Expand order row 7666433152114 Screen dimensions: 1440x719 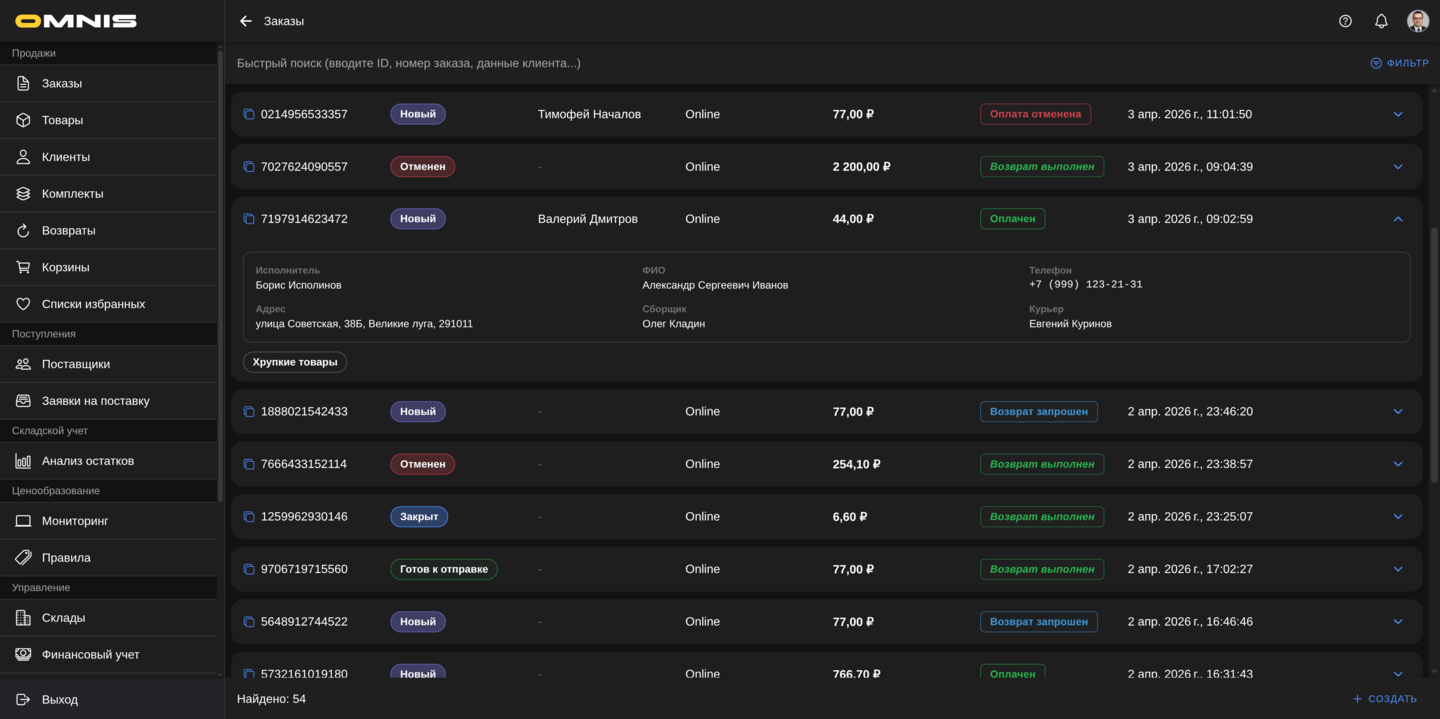tap(1398, 464)
